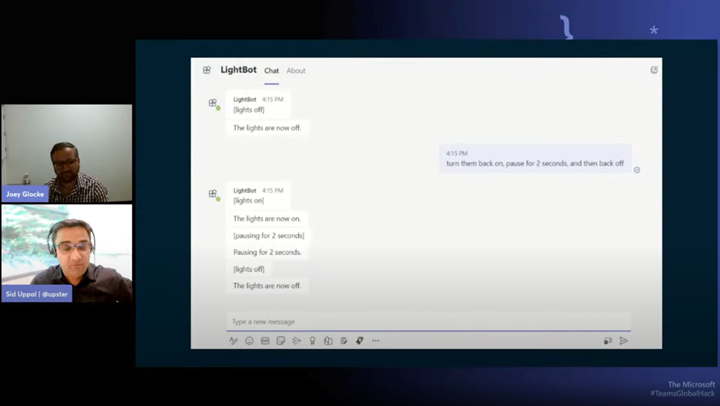Click the Stream share icon in compose toolbar
Viewport: 720px width, 406px height.
click(297, 341)
